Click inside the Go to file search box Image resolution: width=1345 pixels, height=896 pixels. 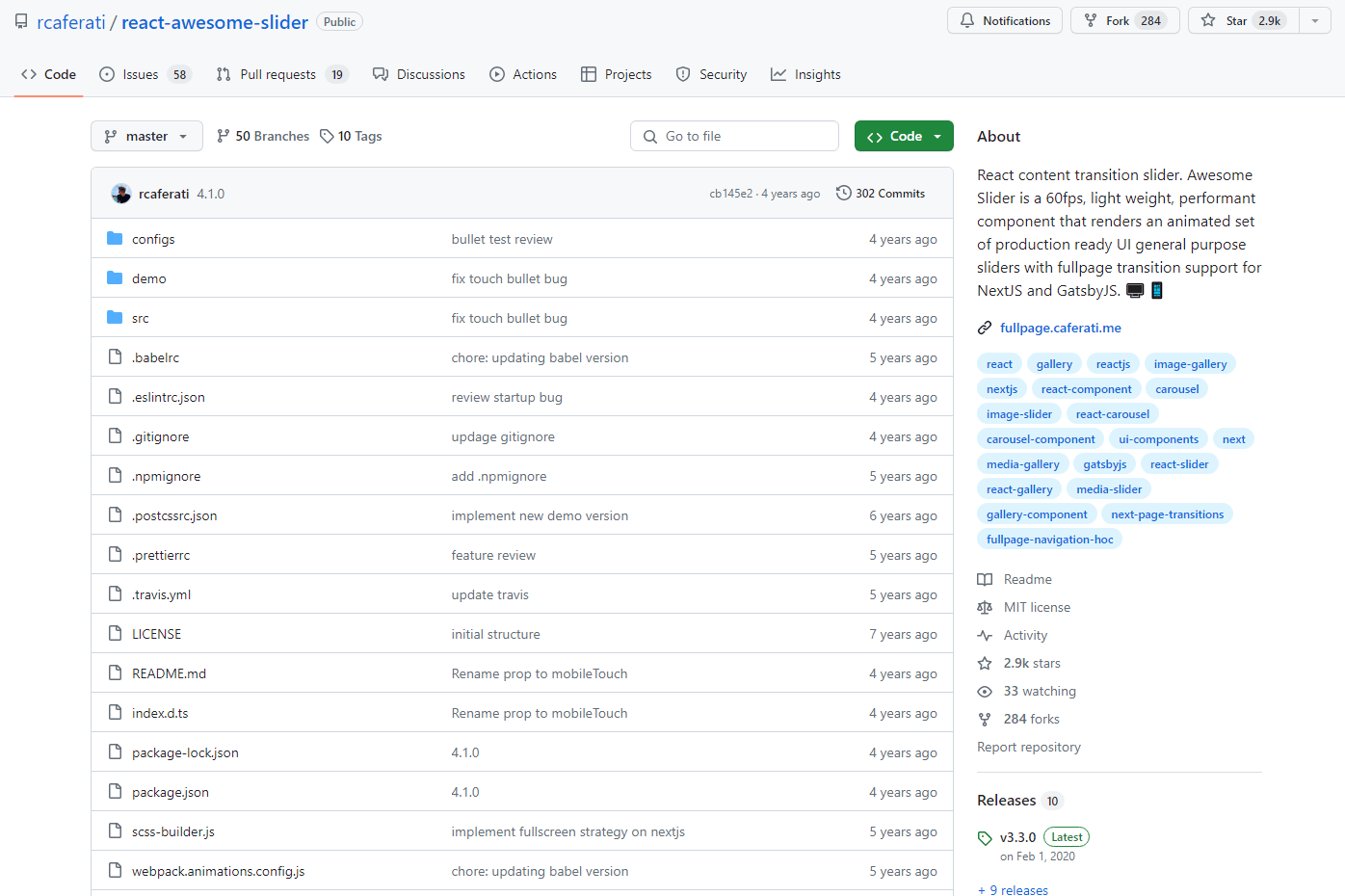tap(734, 136)
